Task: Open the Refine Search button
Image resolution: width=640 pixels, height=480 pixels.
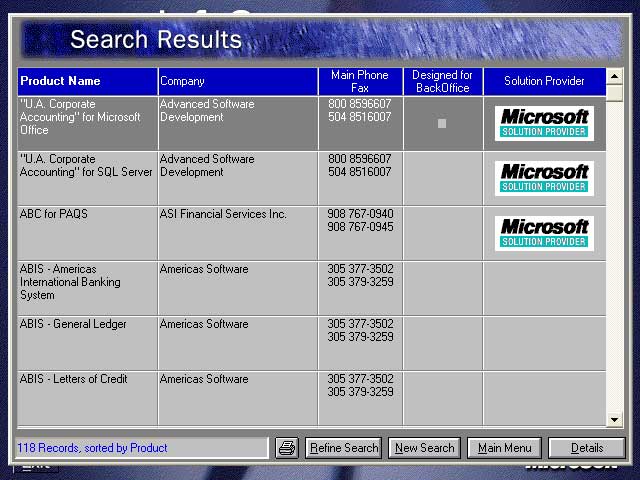Action: 344,448
